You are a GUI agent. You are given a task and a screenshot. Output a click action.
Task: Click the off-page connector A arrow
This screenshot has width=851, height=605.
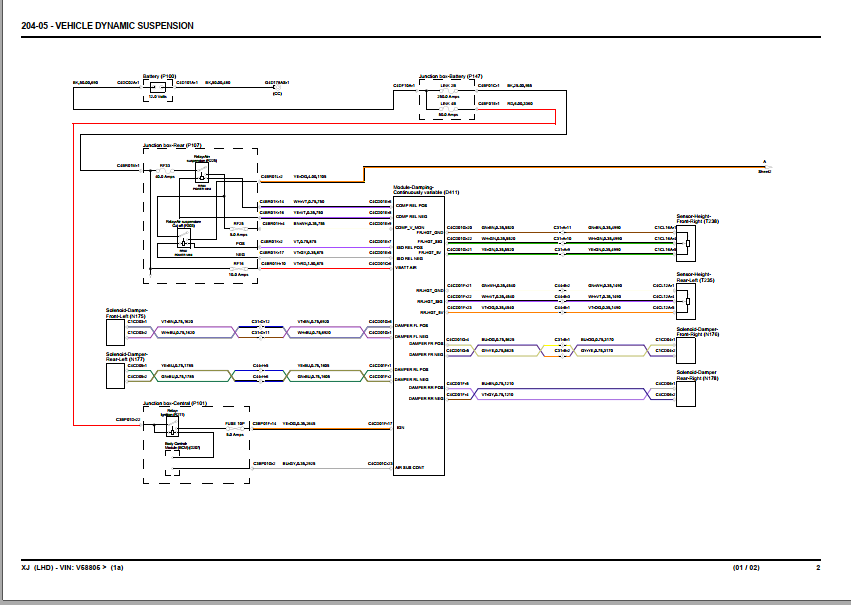pyautogui.click(x=765, y=167)
